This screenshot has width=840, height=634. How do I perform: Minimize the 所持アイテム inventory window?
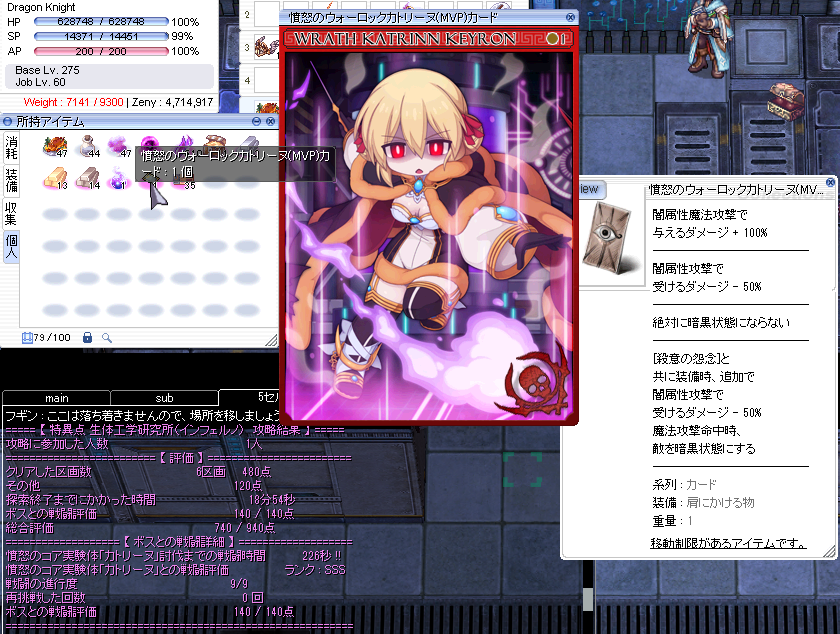pos(257,122)
